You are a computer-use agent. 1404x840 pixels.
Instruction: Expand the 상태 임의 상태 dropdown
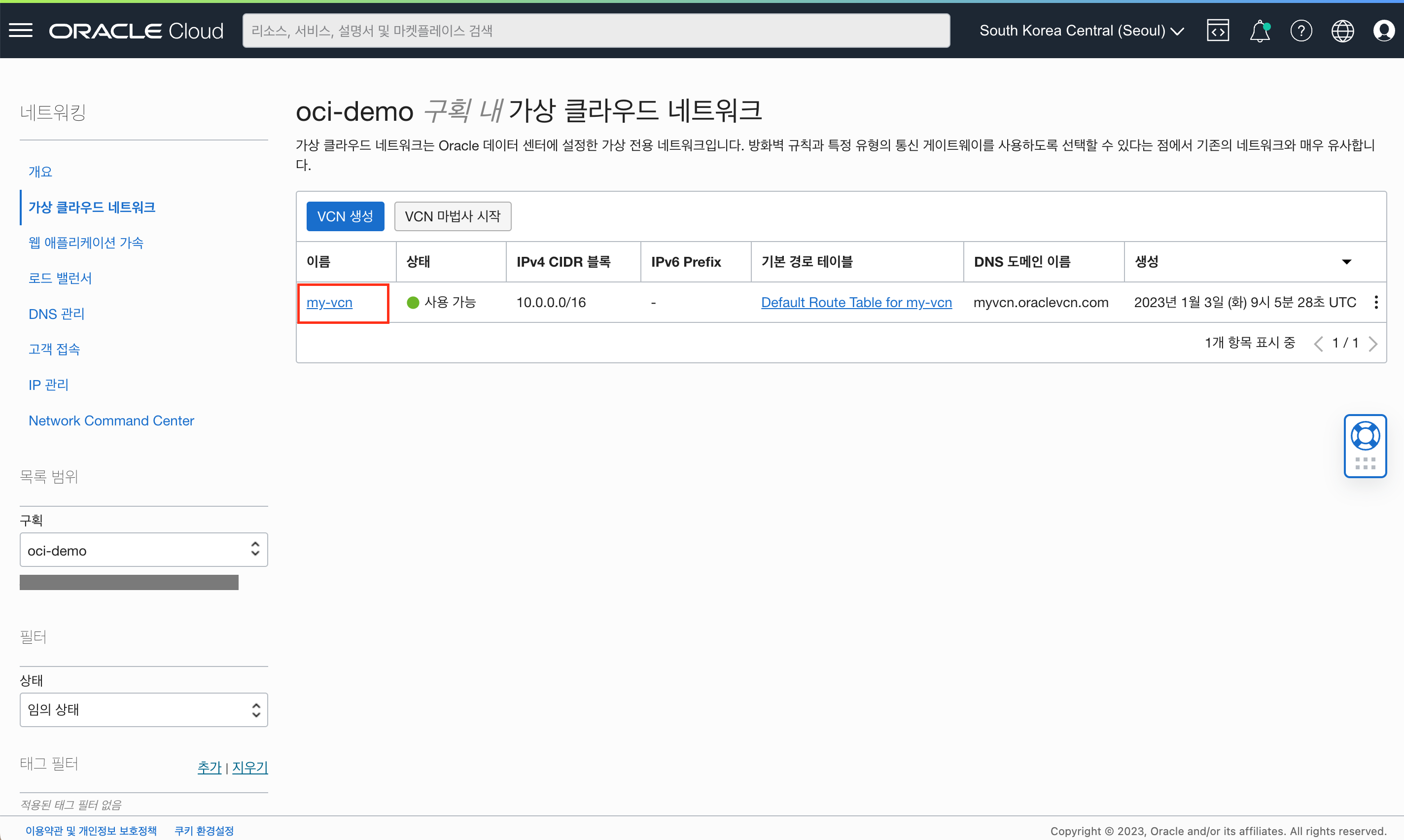143,710
